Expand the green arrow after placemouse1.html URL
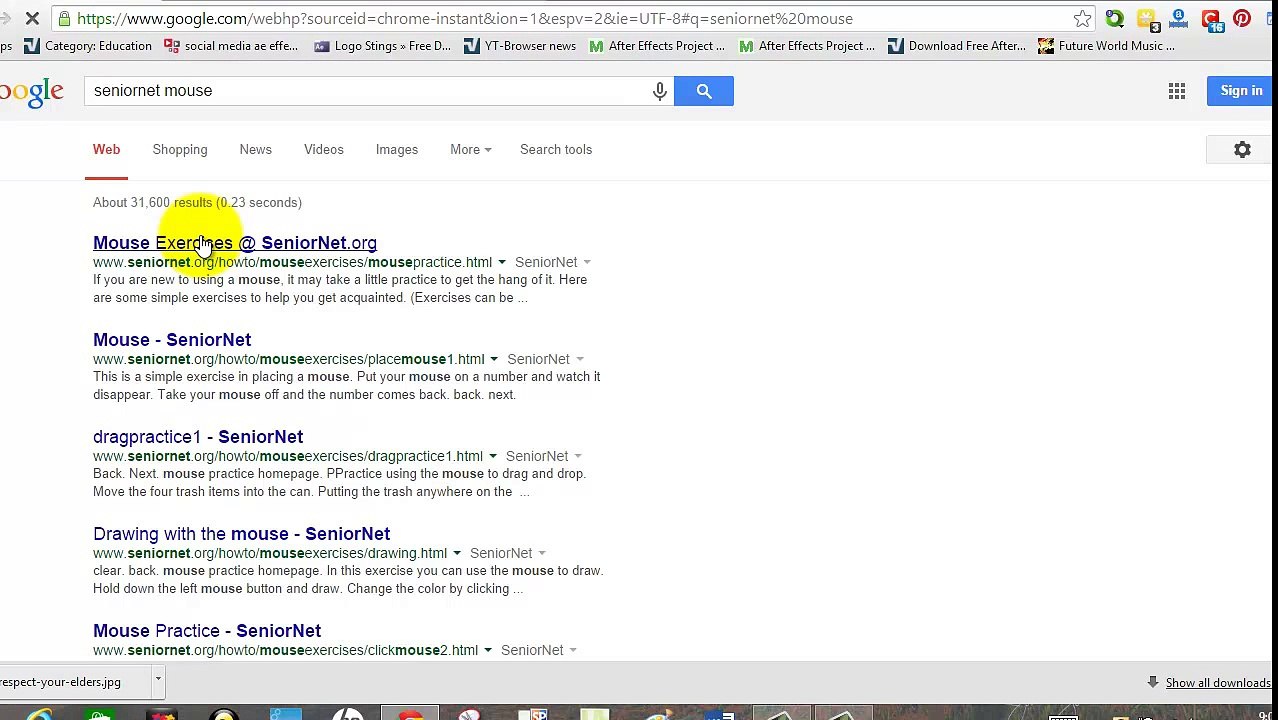Image resolution: width=1278 pixels, height=720 pixels. click(x=494, y=360)
